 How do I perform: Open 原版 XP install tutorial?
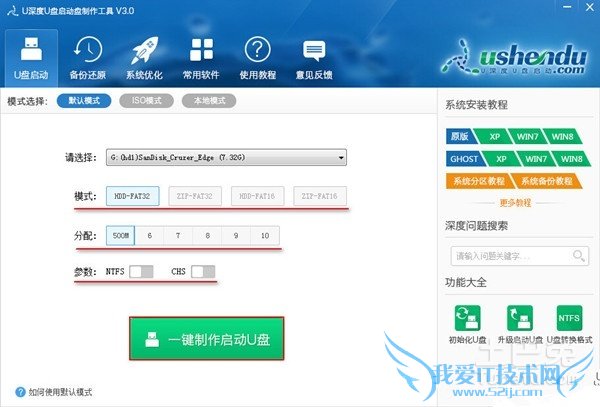[494, 137]
